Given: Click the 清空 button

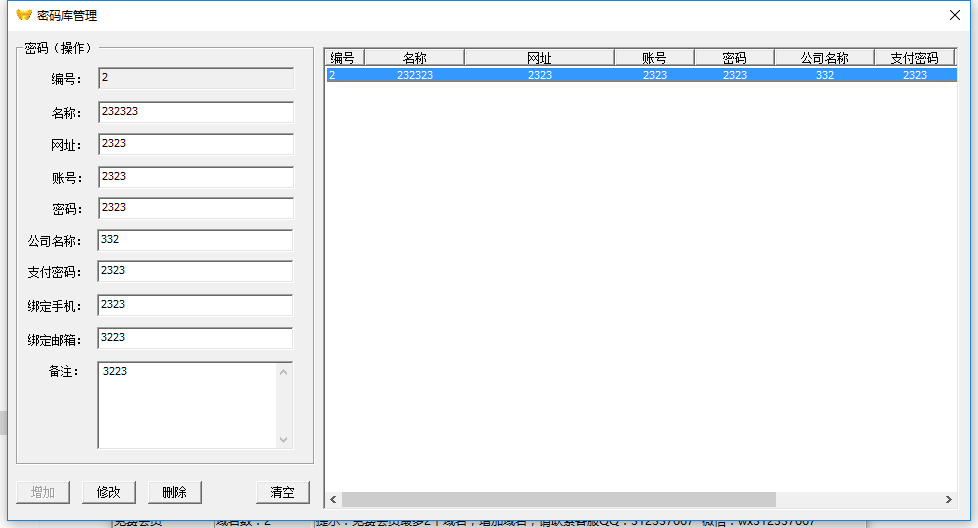Looking at the screenshot, I should [x=282, y=492].
